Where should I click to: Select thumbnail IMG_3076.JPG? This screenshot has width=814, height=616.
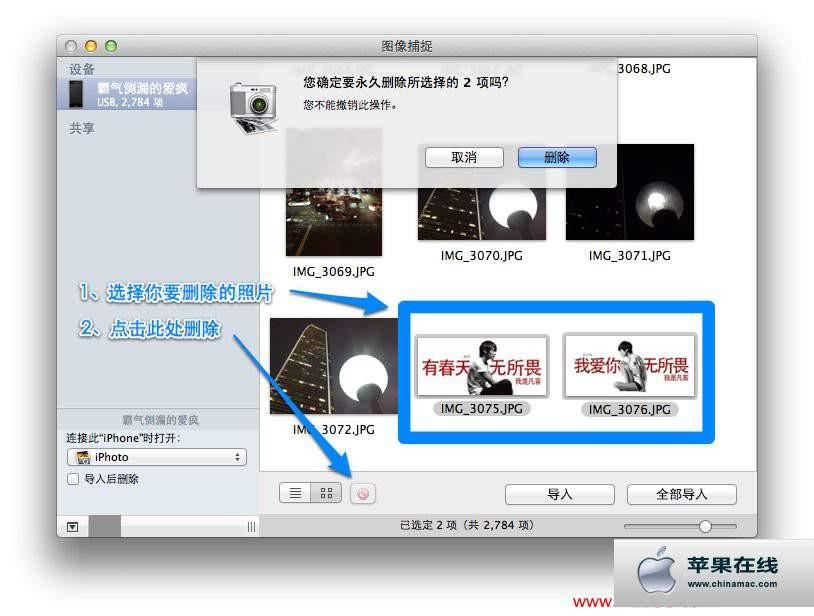(x=630, y=365)
